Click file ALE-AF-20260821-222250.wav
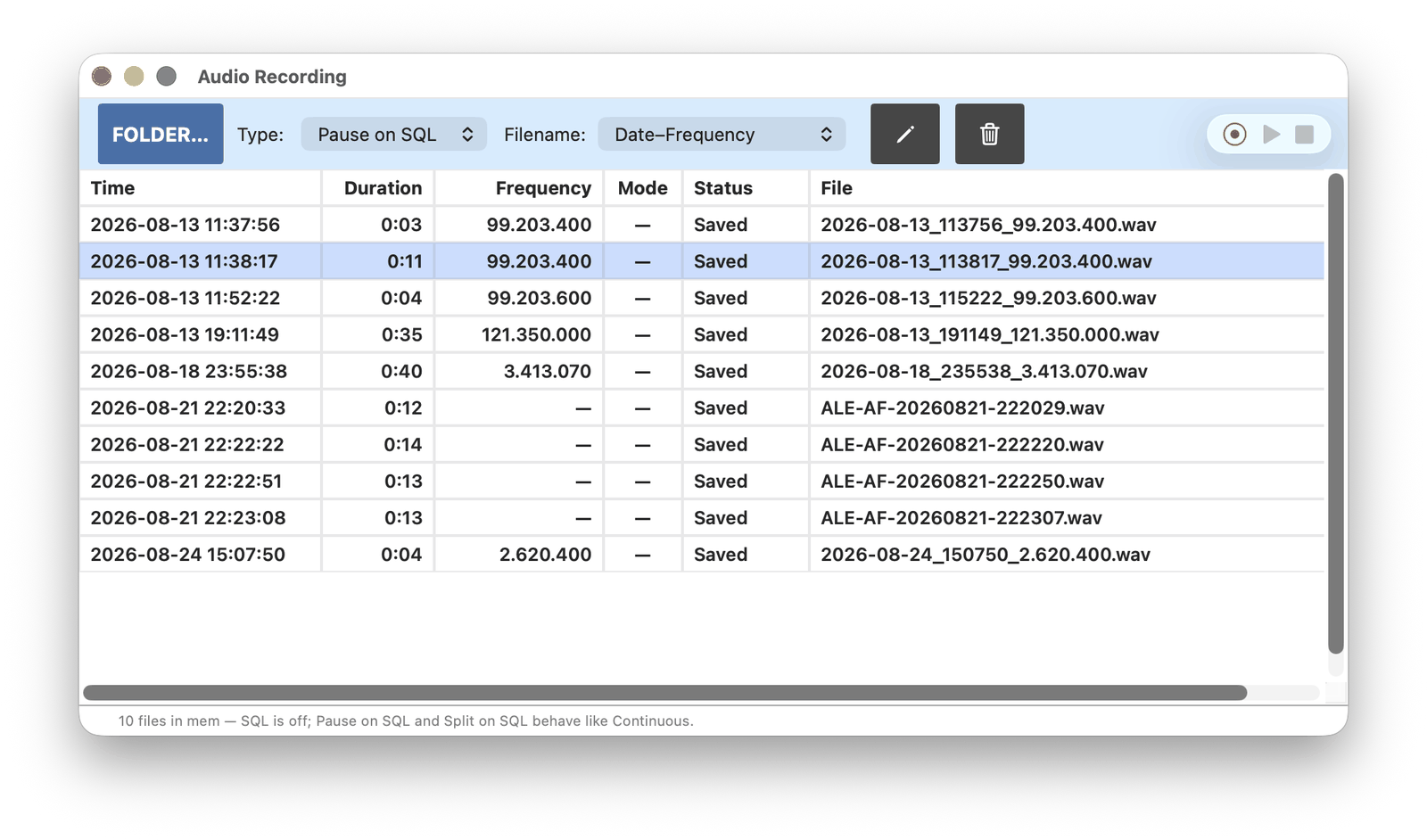The image size is (1427, 840). [x=962, y=481]
